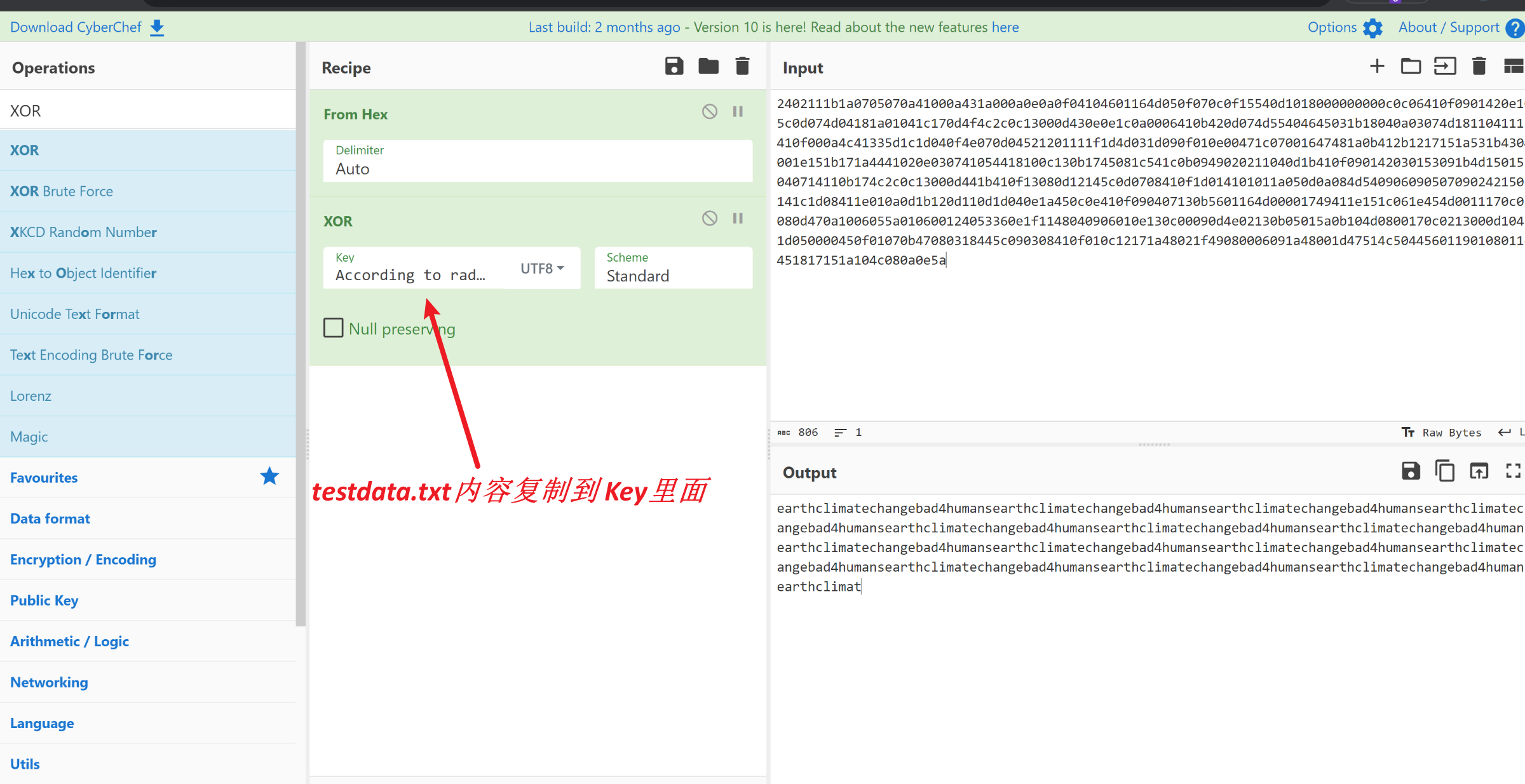The height and width of the screenshot is (784, 1525).
Task: Click inside the Output text area
Action: (1148, 639)
